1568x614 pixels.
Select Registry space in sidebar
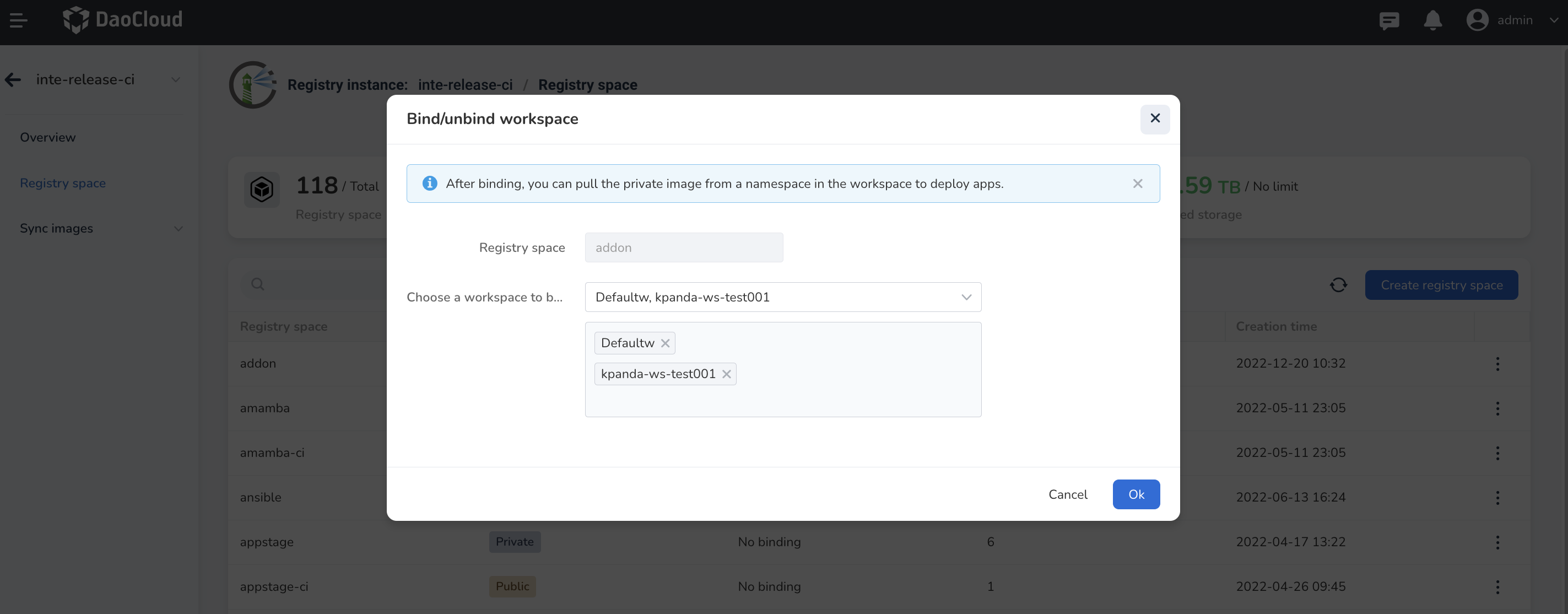[x=63, y=183]
